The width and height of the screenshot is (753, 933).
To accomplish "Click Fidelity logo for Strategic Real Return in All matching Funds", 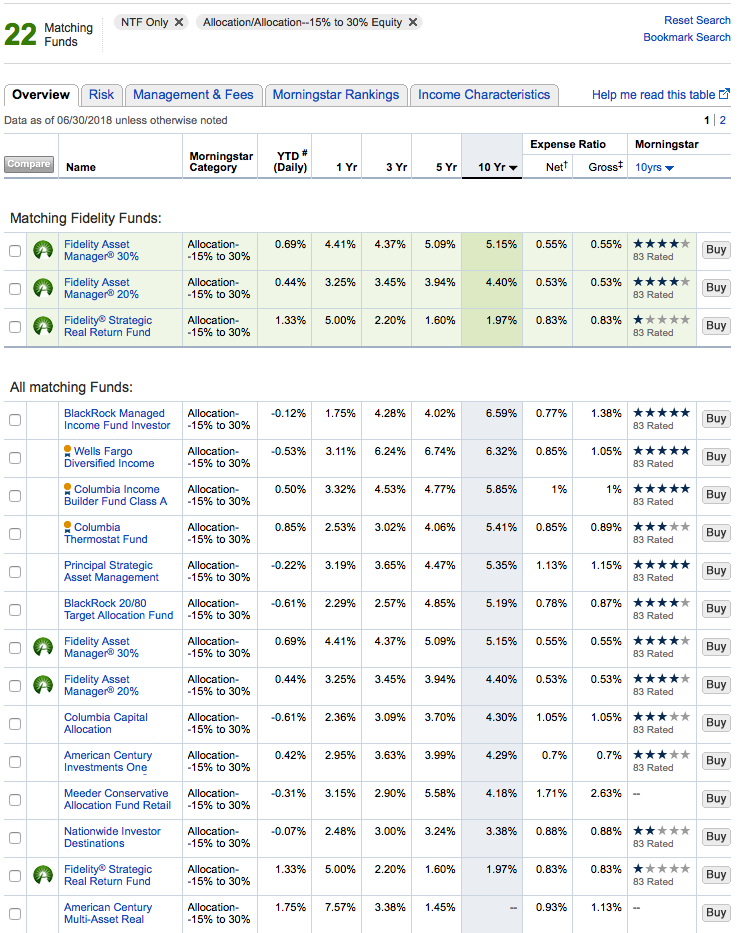I will point(43,875).
